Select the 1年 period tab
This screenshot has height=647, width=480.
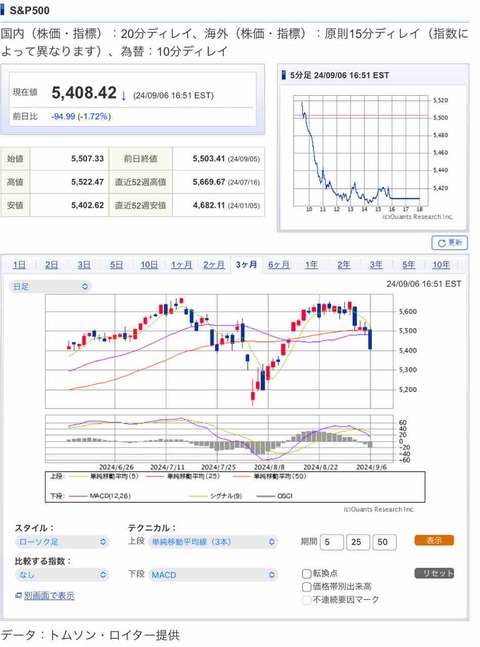[311, 264]
